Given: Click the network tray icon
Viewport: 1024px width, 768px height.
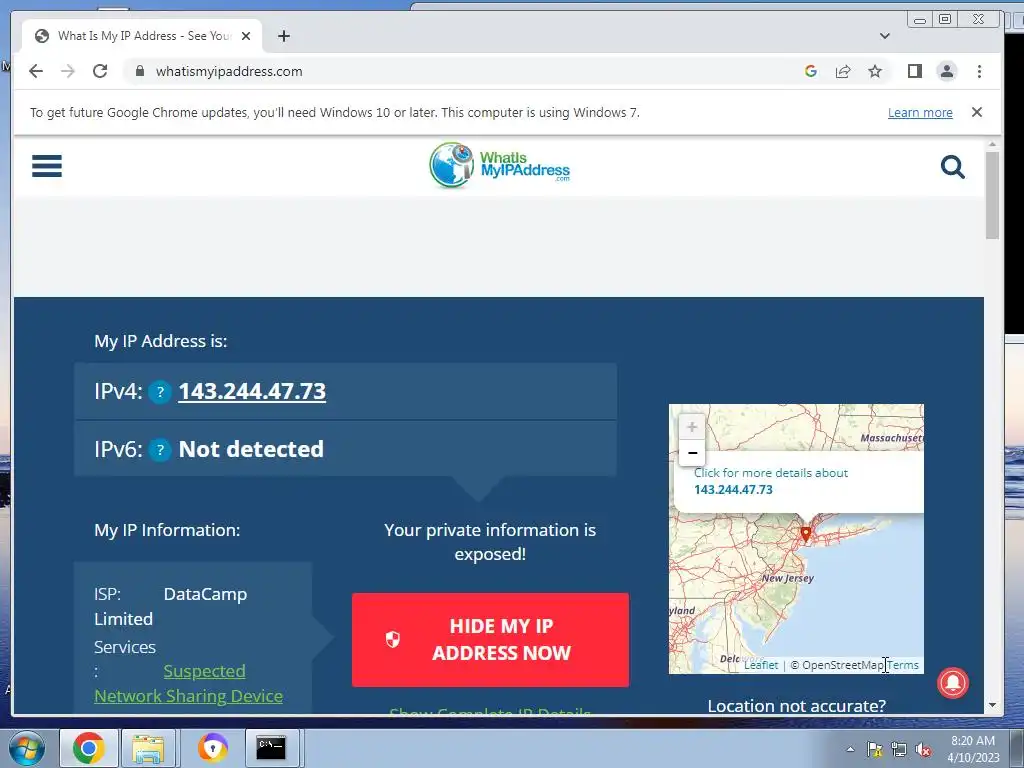Looking at the screenshot, I should pos(899,749).
